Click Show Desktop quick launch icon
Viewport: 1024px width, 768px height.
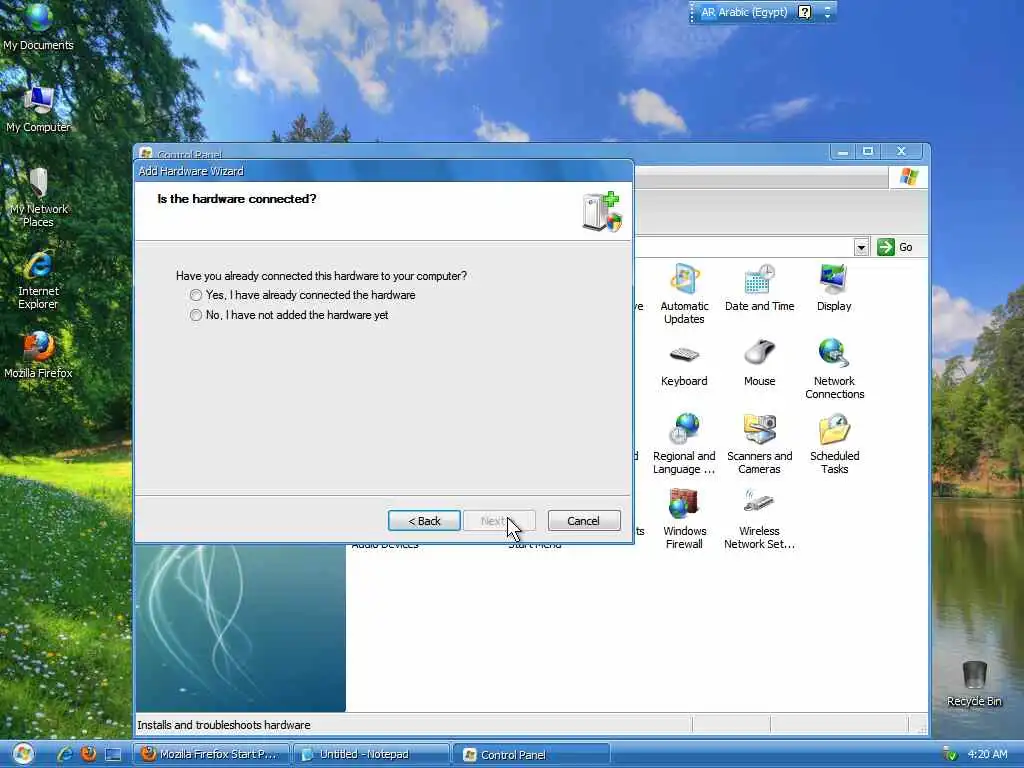(x=113, y=754)
